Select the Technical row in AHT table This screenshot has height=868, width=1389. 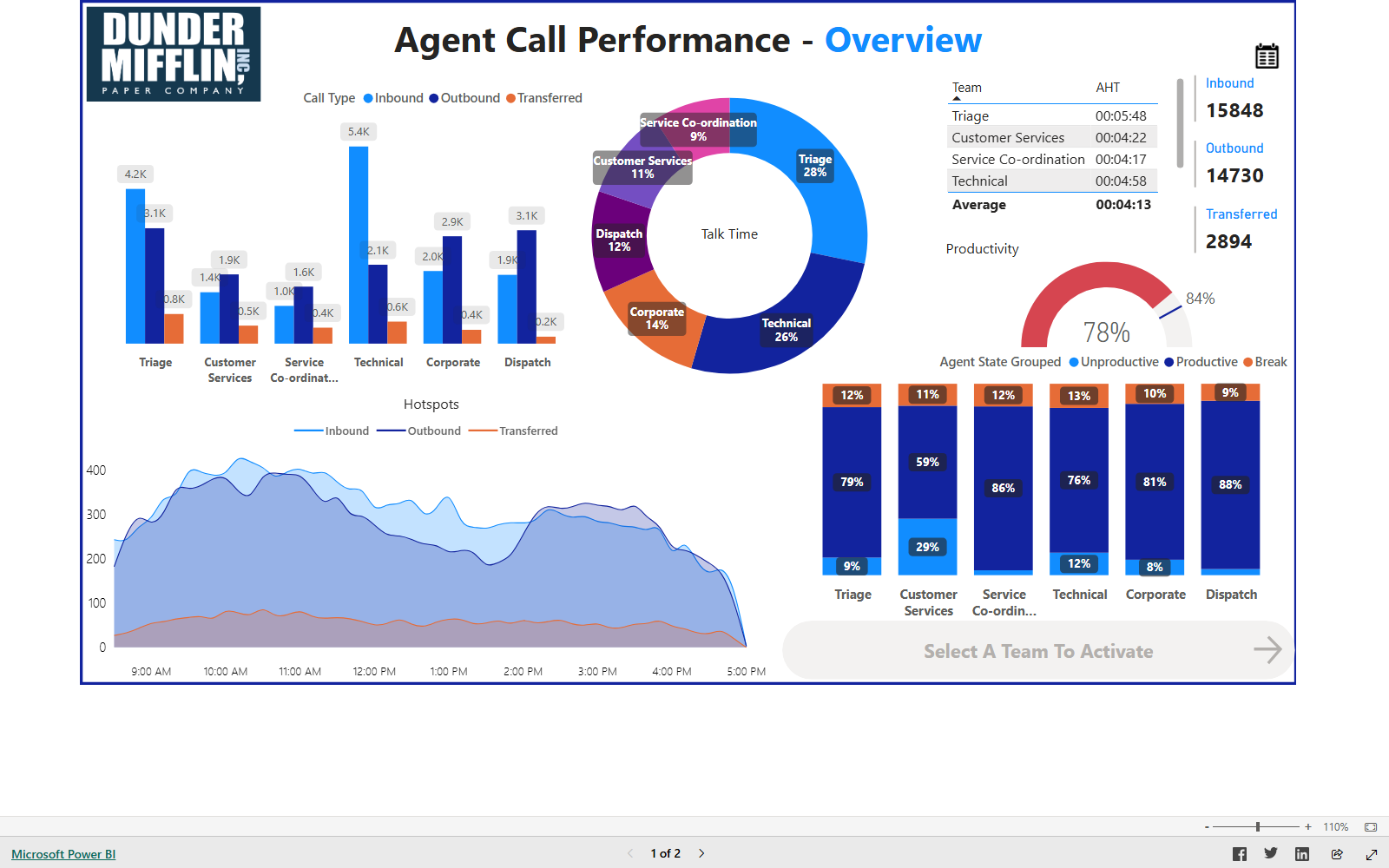pyautogui.click(x=1052, y=181)
